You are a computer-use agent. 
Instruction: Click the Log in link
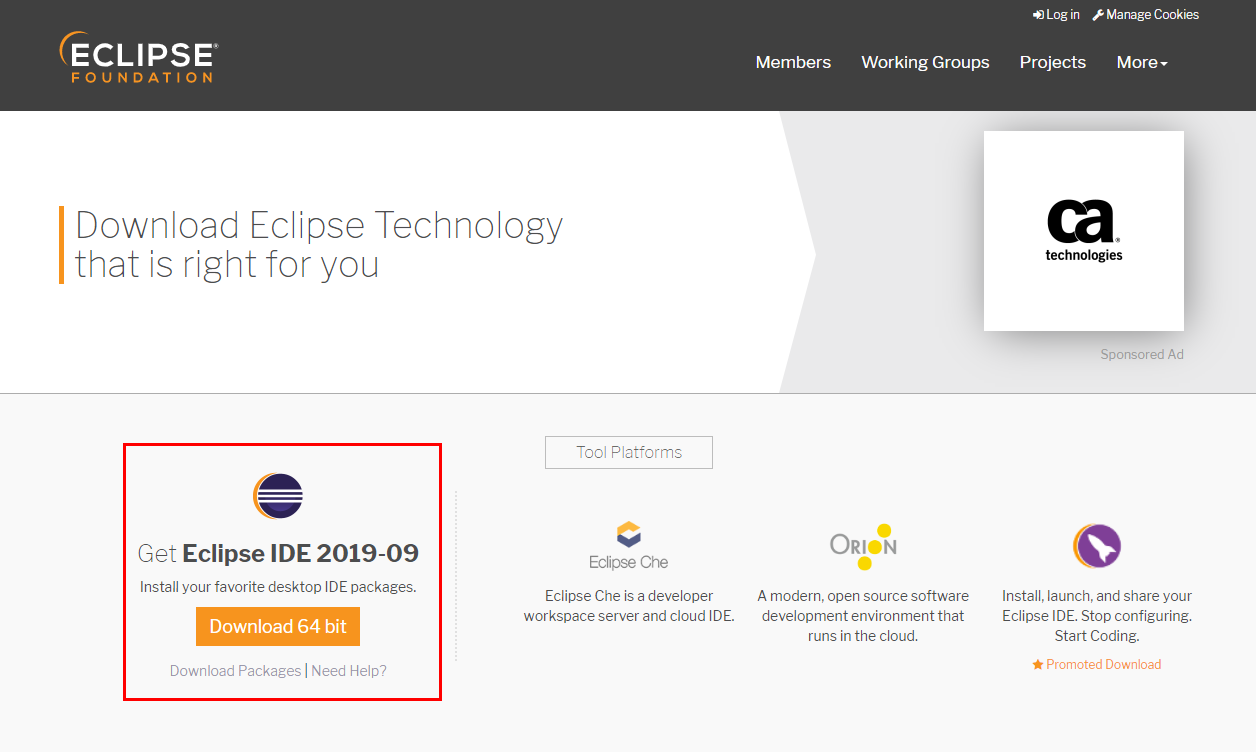tap(1056, 14)
